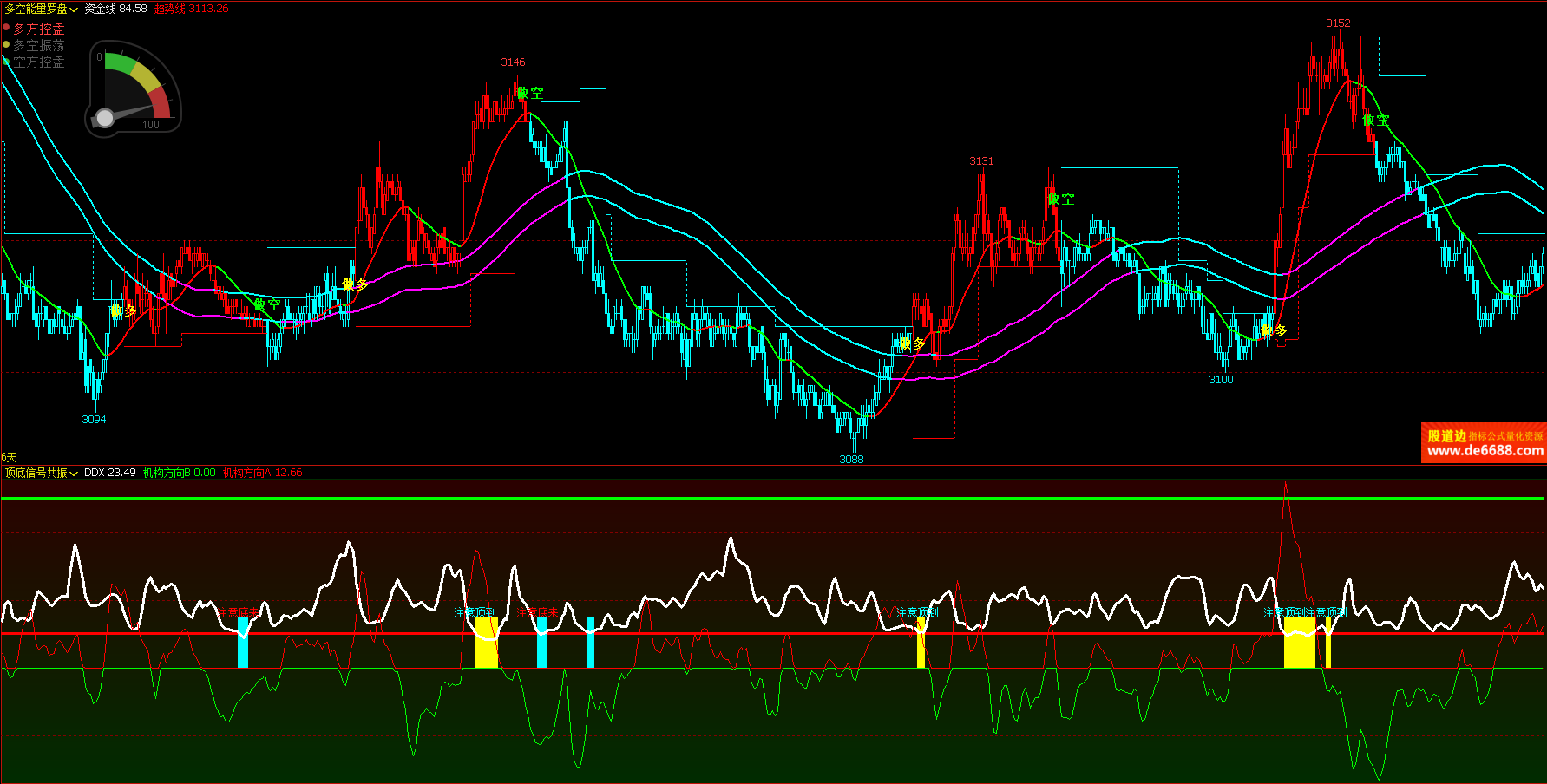Toggle the 空方控盘 legend label

point(39,62)
